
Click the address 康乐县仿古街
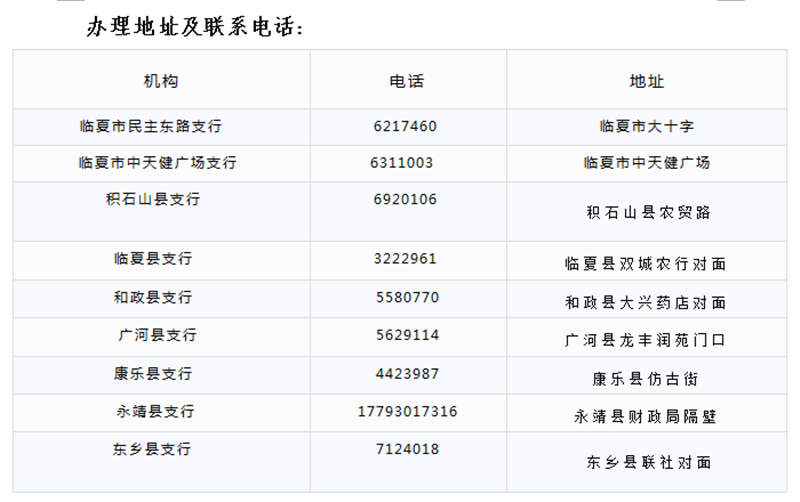645,379
